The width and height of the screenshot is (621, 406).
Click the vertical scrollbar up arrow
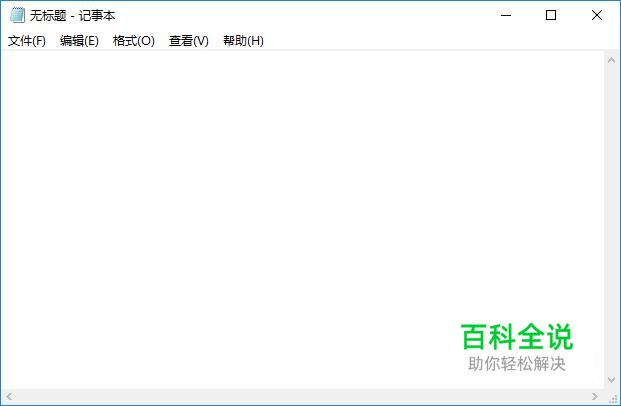click(611, 60)
